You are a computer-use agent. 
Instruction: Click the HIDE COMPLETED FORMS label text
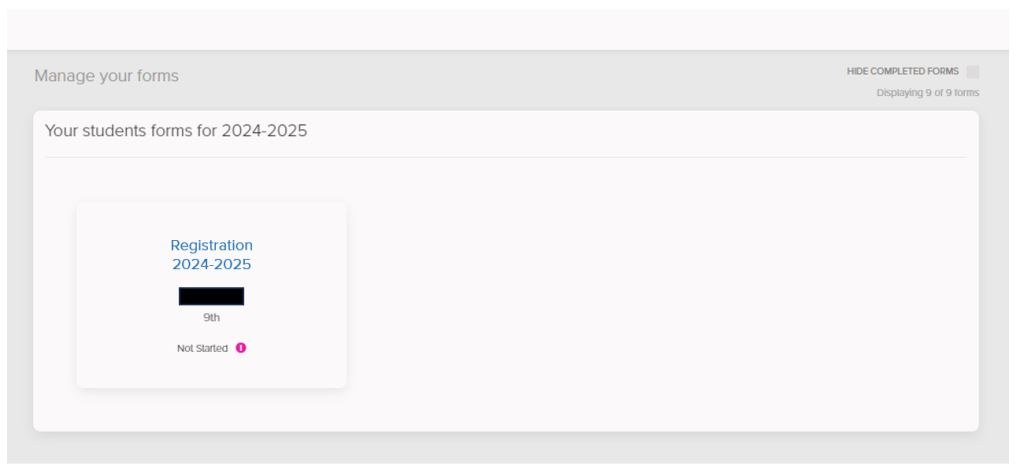click(902, 72)
